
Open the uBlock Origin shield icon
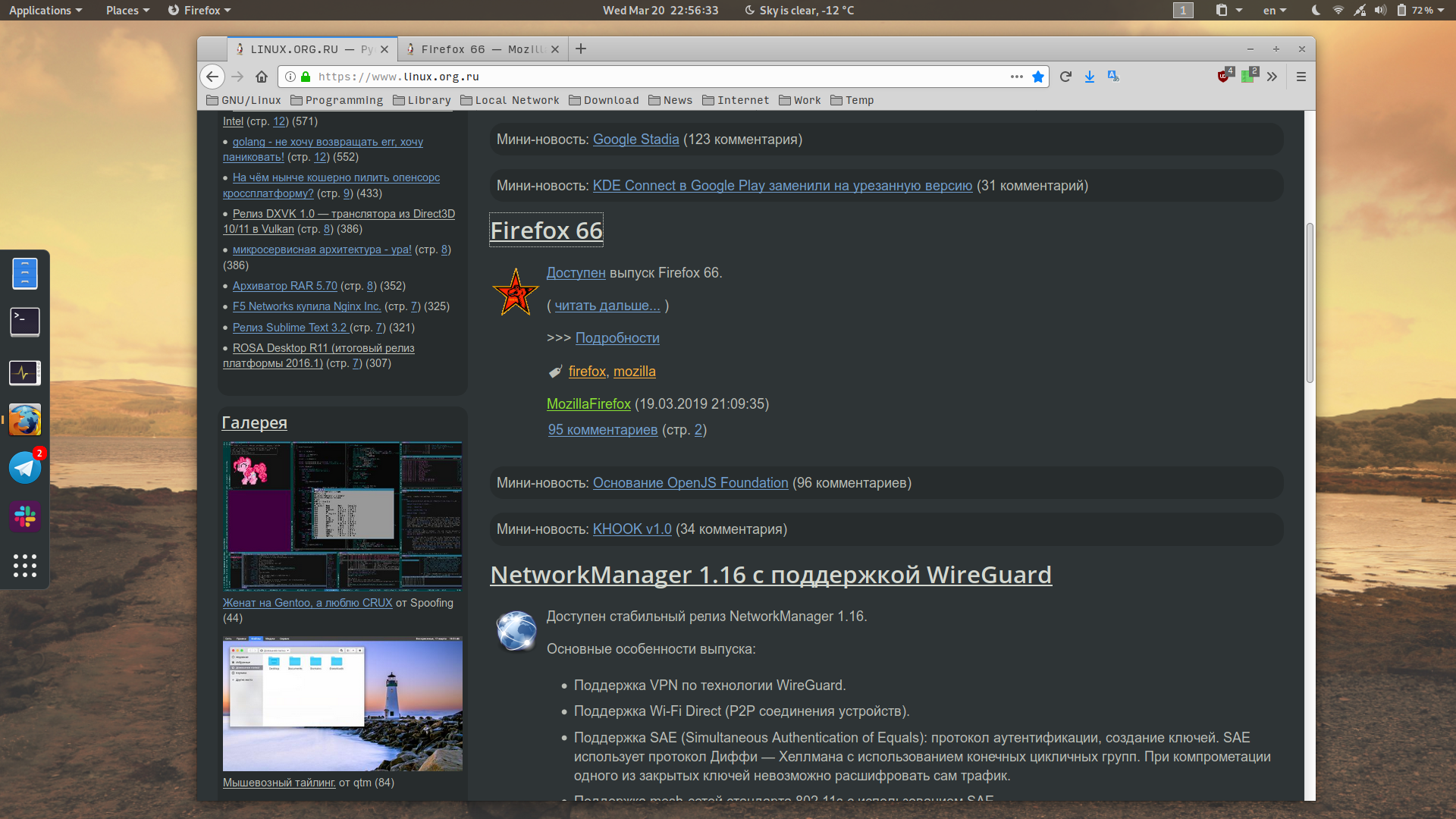(x=1225, y=75)
